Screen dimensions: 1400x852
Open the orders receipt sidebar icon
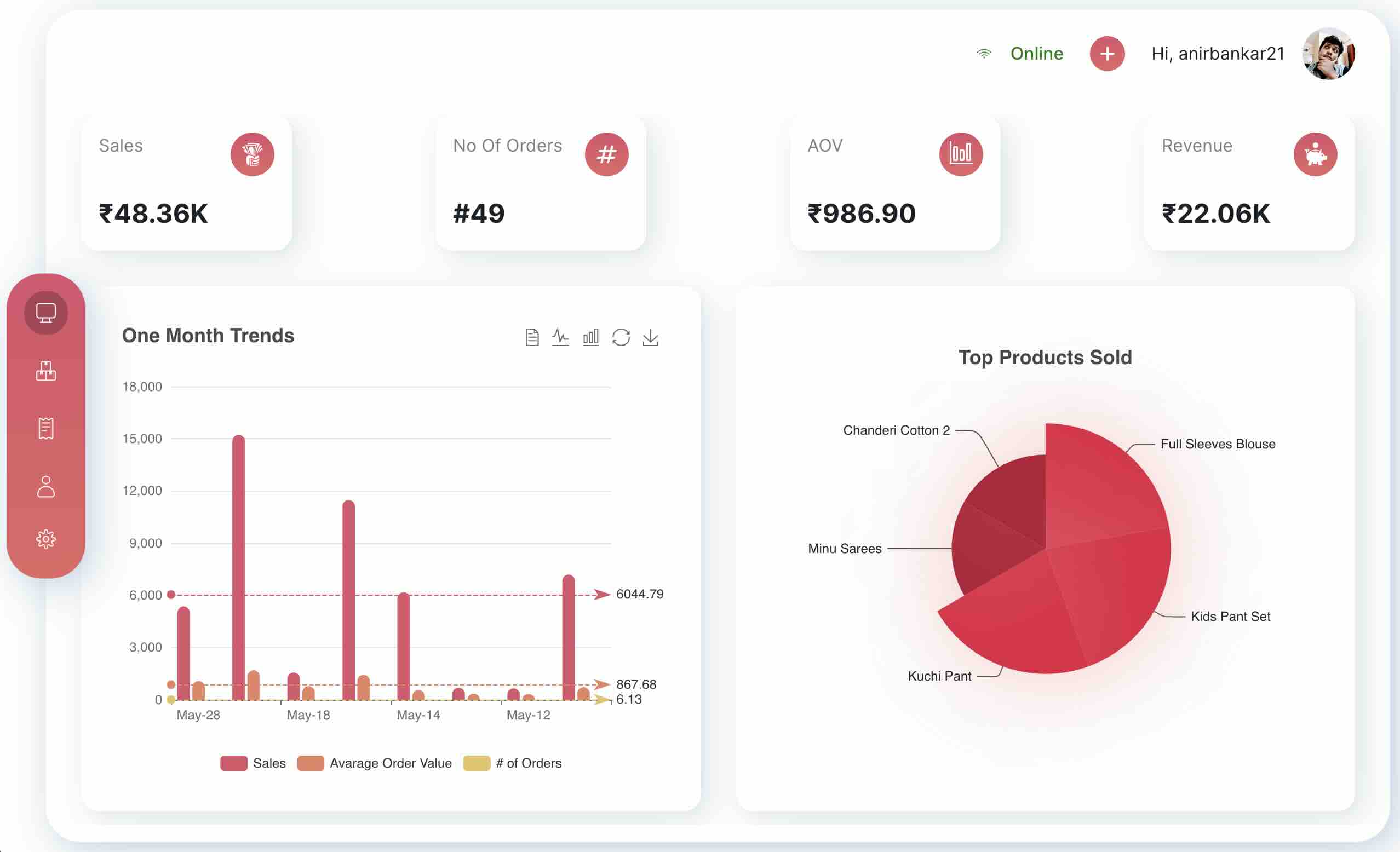[x=46, y=428]
